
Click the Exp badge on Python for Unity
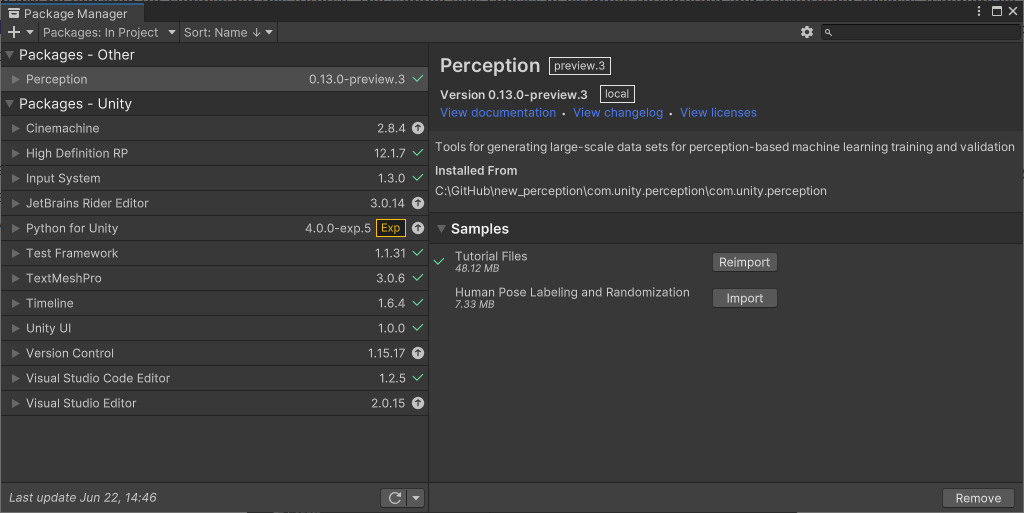(391, 229)
